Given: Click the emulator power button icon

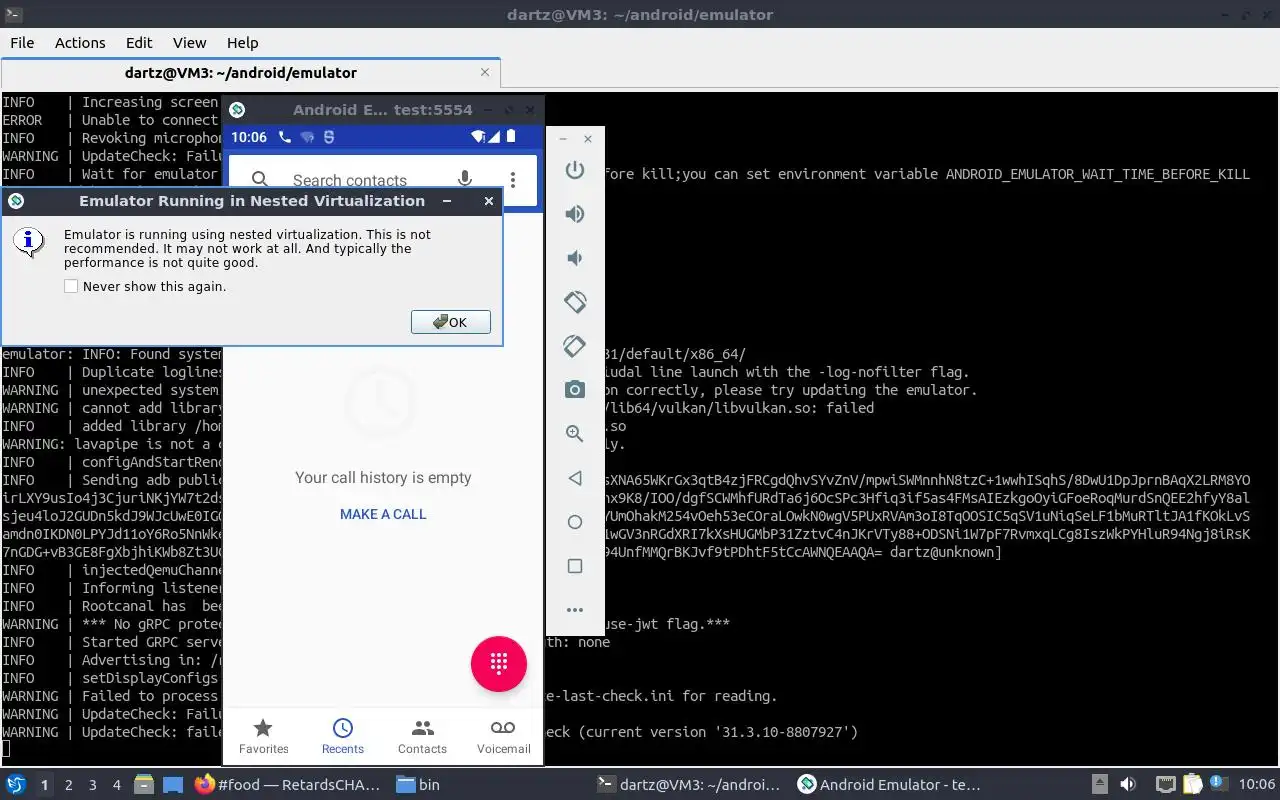Looking at the screenshot, I should tap(575, 170).
